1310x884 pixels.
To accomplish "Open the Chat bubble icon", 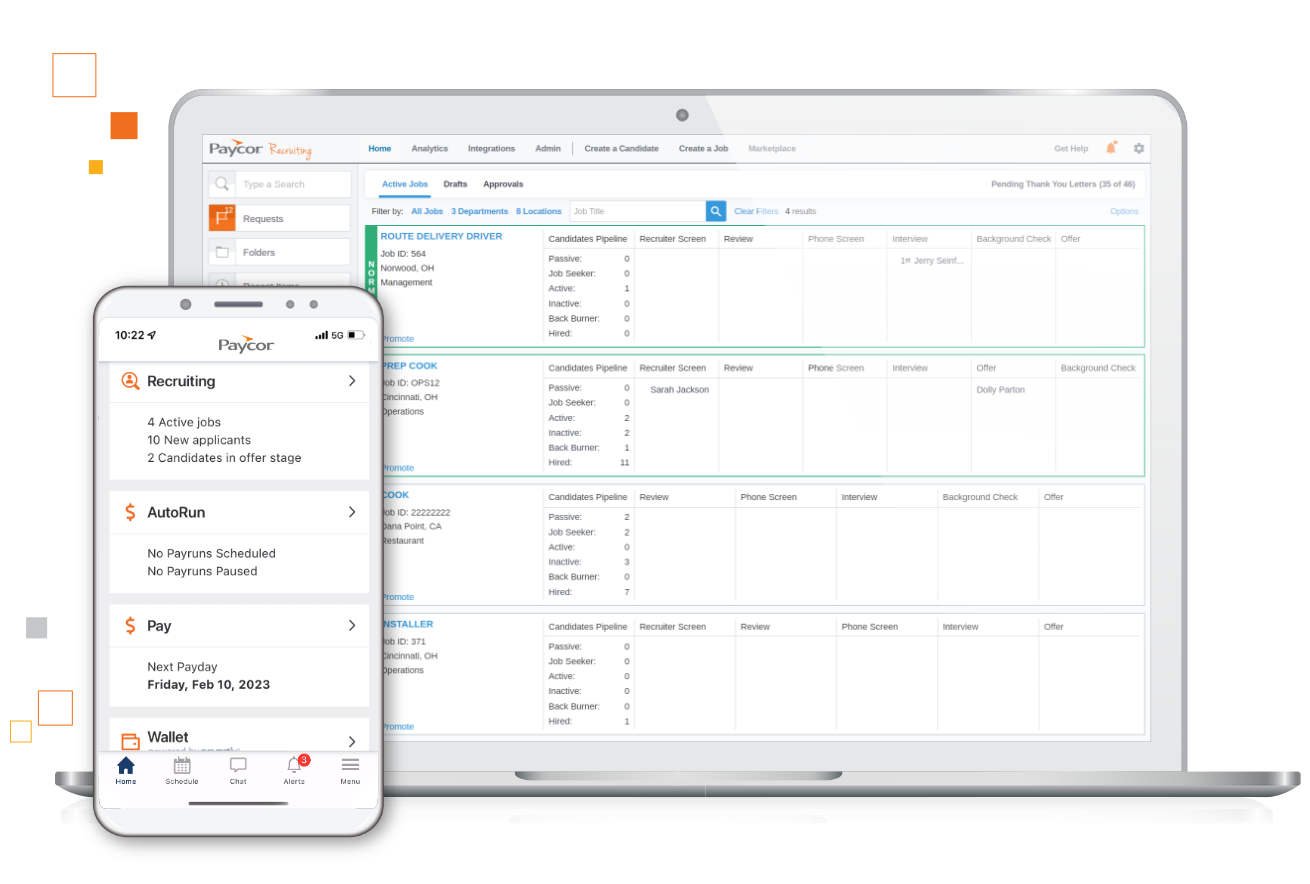I will 238,766.
